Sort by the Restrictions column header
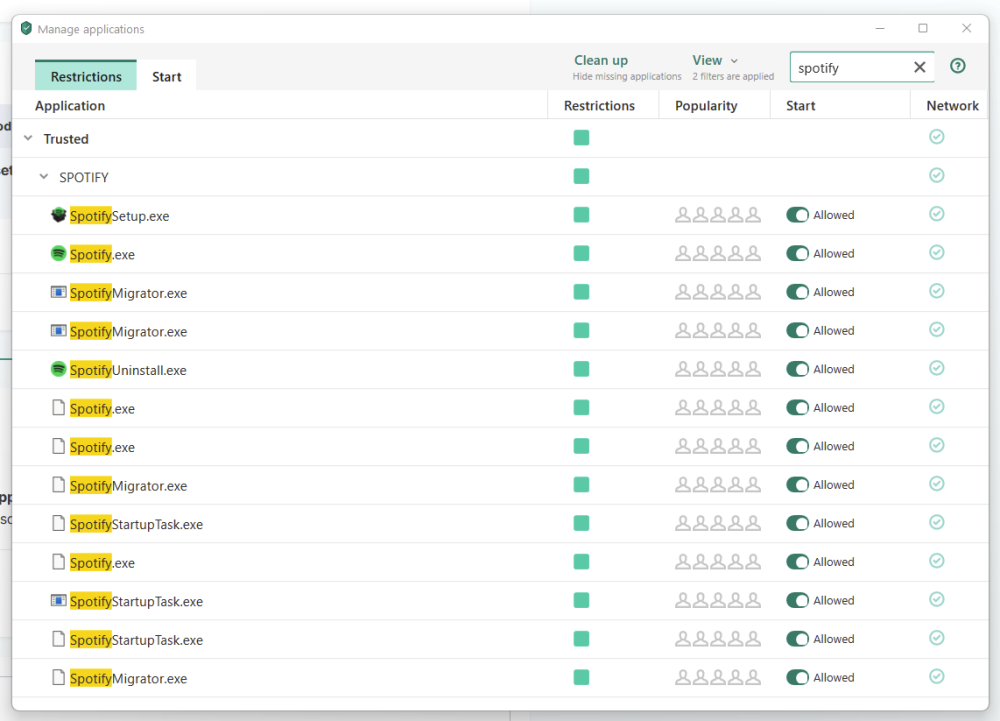The height and width of the screenshot is (721, 1000). pyautogui.click(x=599, y=106)
